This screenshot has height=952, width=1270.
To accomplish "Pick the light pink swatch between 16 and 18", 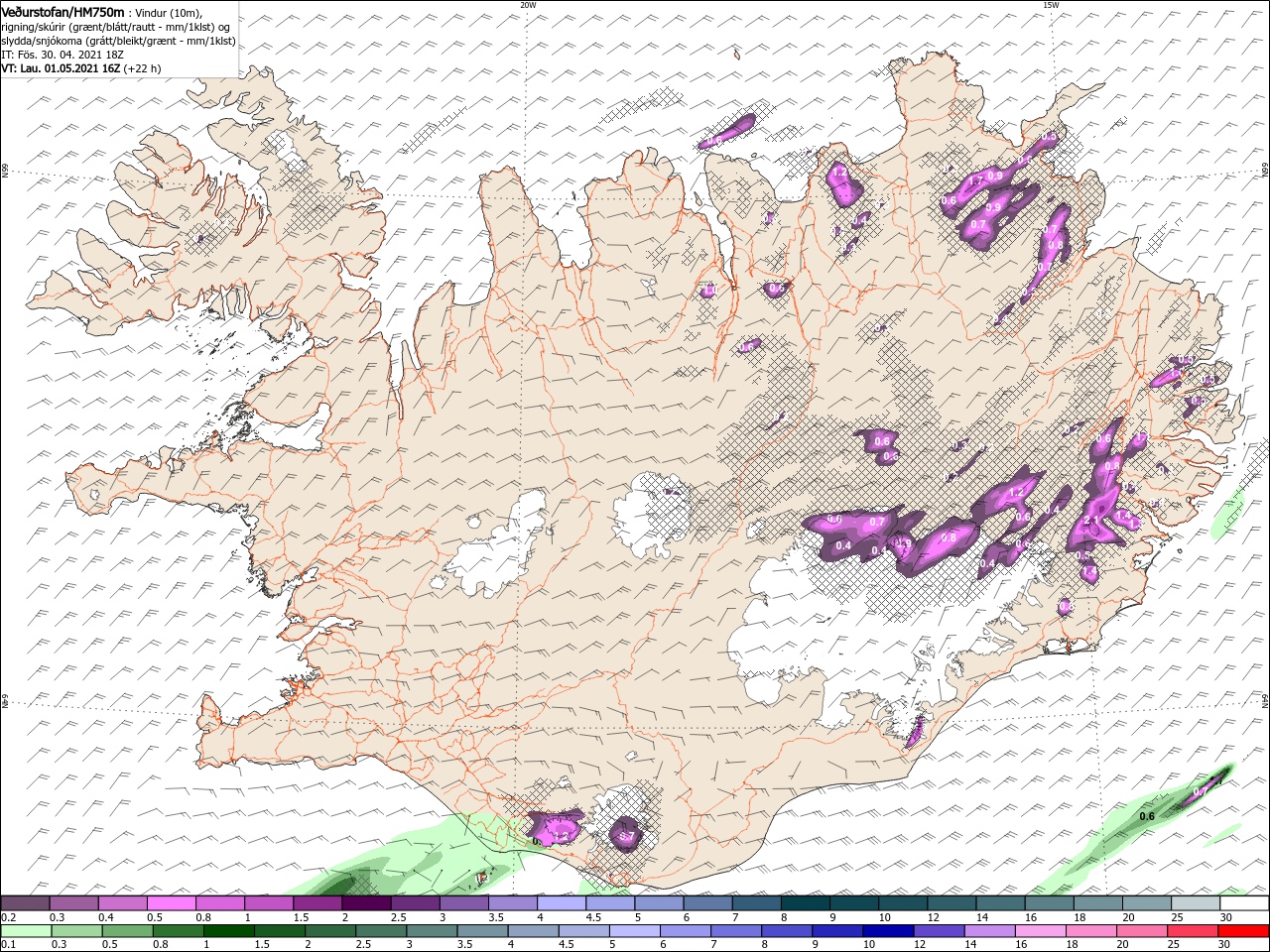I will click(1040, 931).
